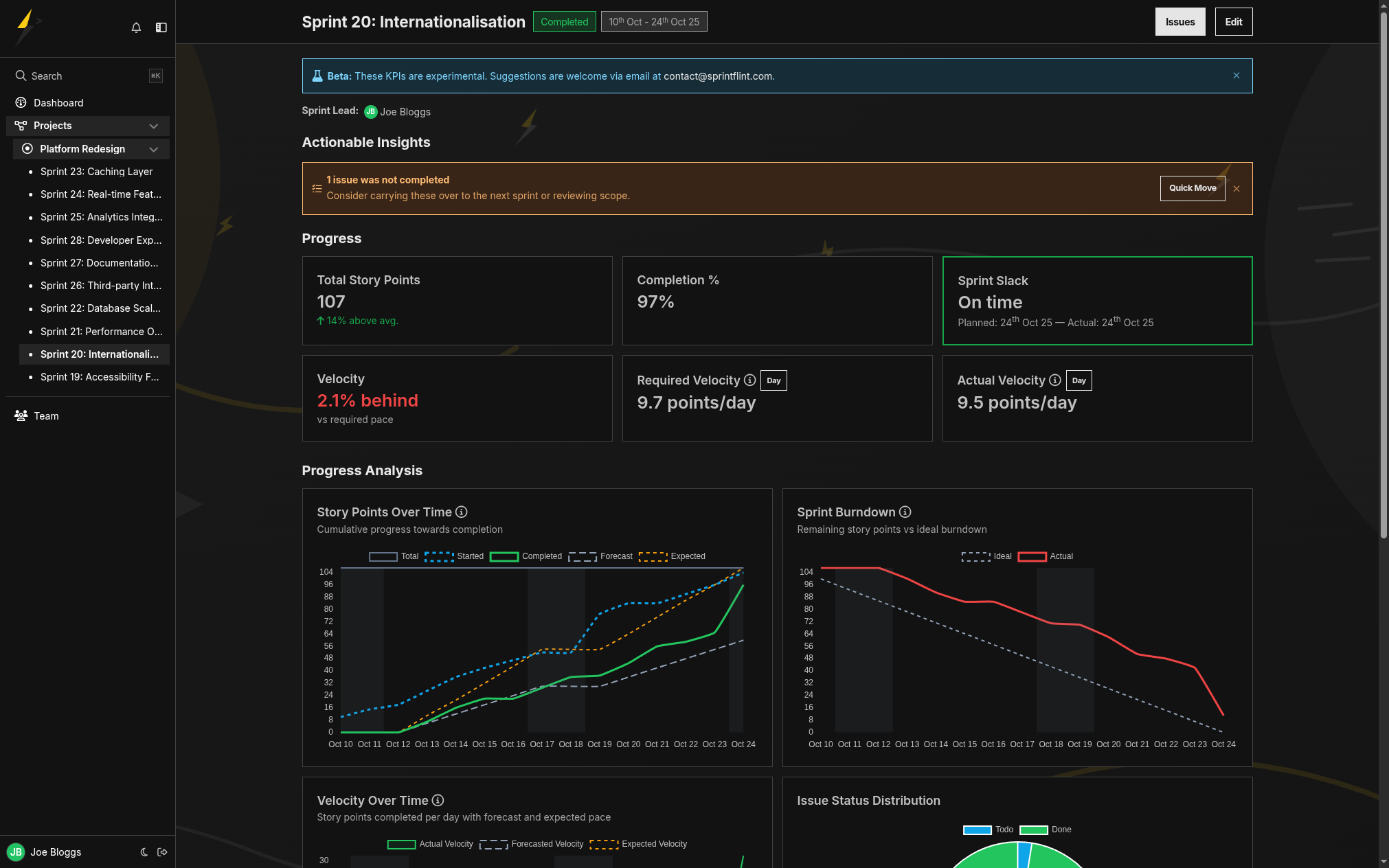1389x868 pixels.
Task: Switch to the Issues view
Action: coord(1179,21)
